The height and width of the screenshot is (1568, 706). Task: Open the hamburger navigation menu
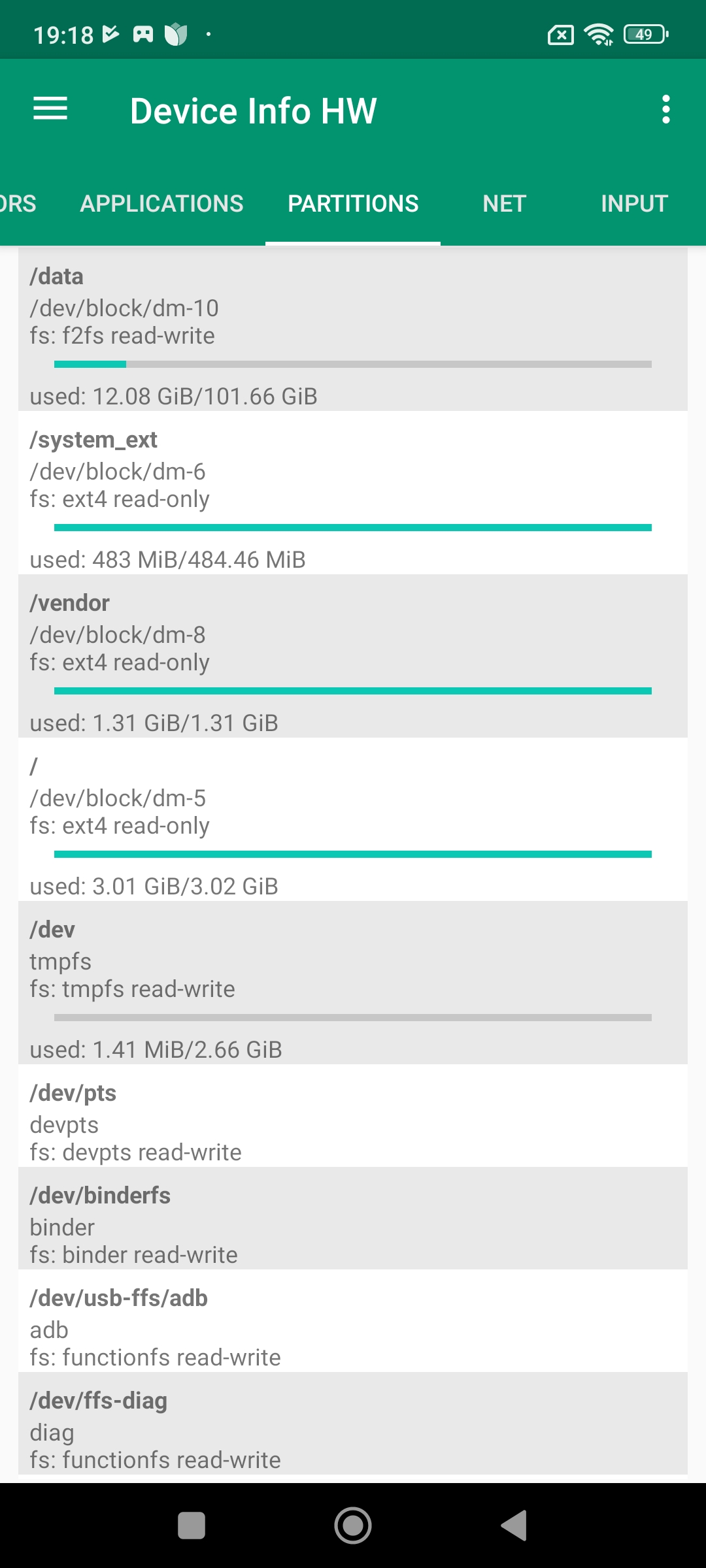pyautogui.click(x=50, y=109)
